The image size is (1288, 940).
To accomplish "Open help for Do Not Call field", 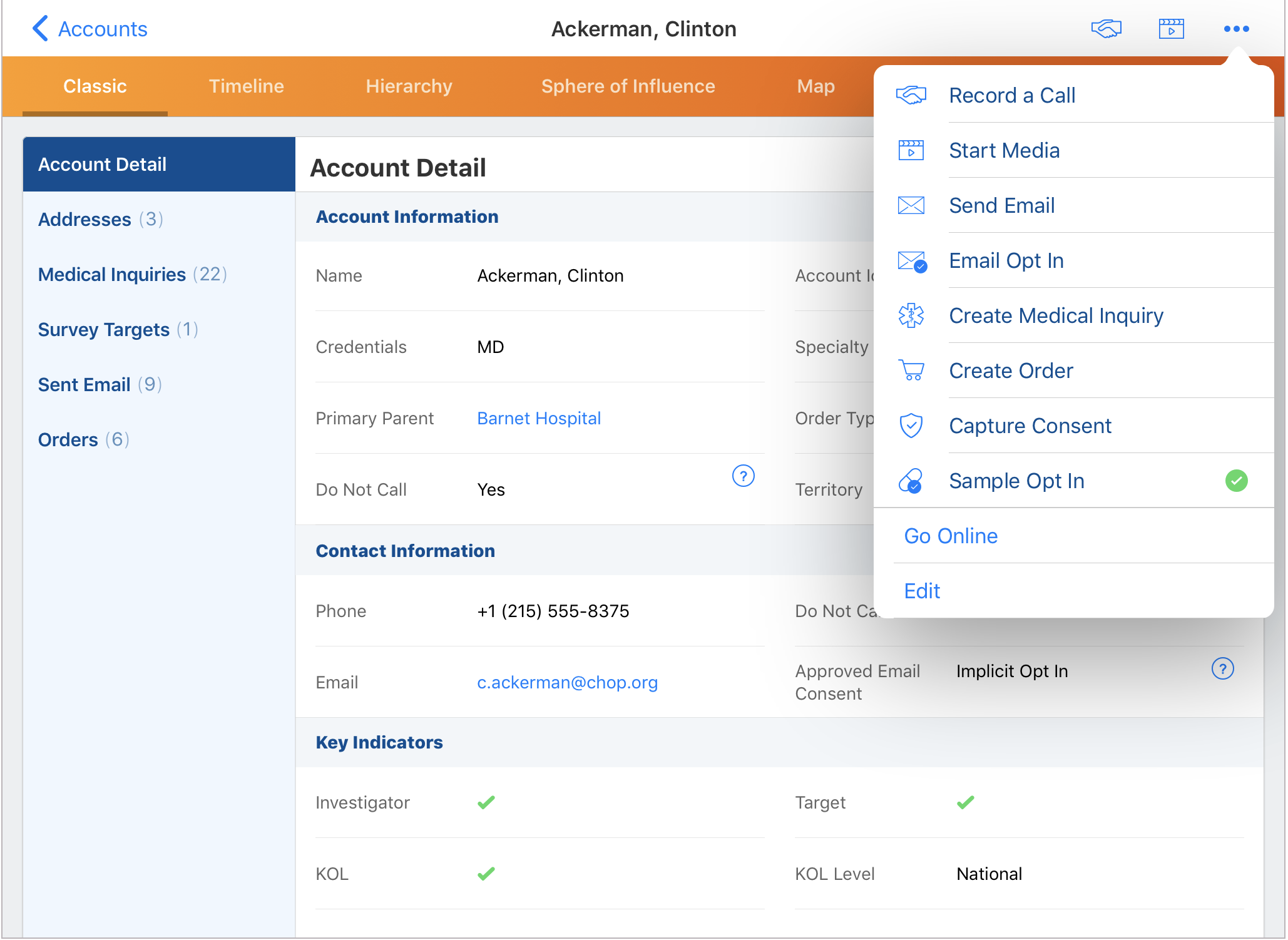I will coord(743,476).
